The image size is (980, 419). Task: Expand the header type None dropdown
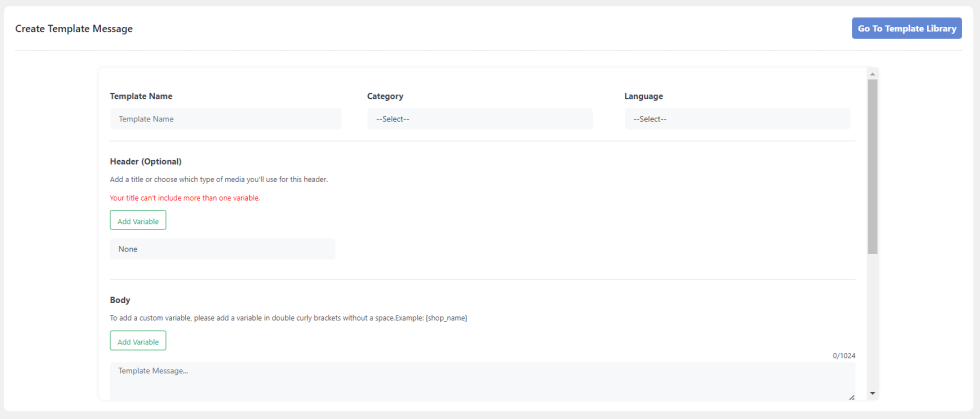222,249
